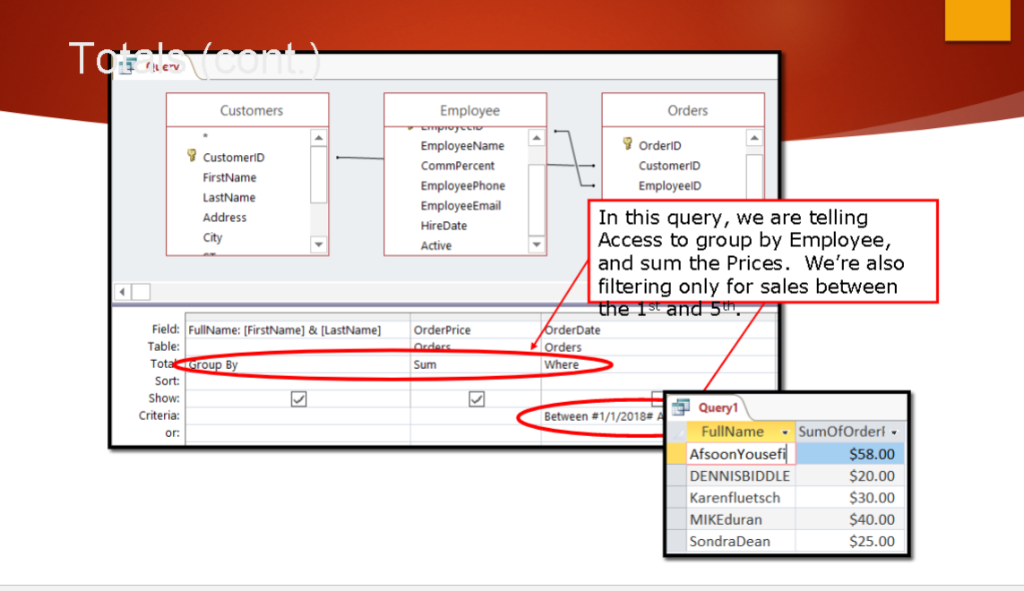Toggle the Show checkbox under OrderPrice column
Screen dimensions: 1024x591
point(477,398)
